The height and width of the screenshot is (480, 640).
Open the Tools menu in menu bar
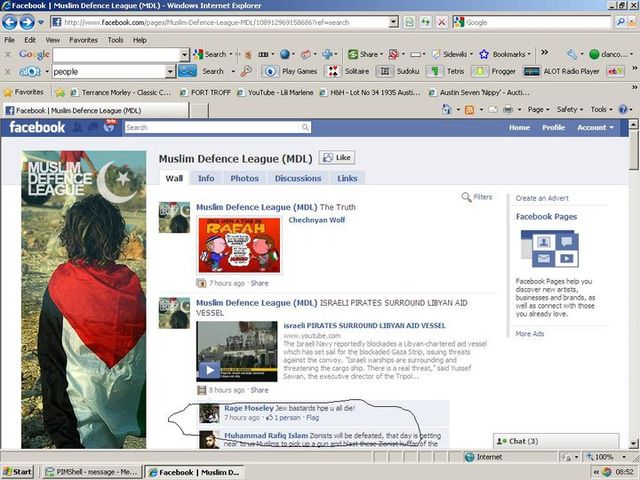[x=115, y=40]
